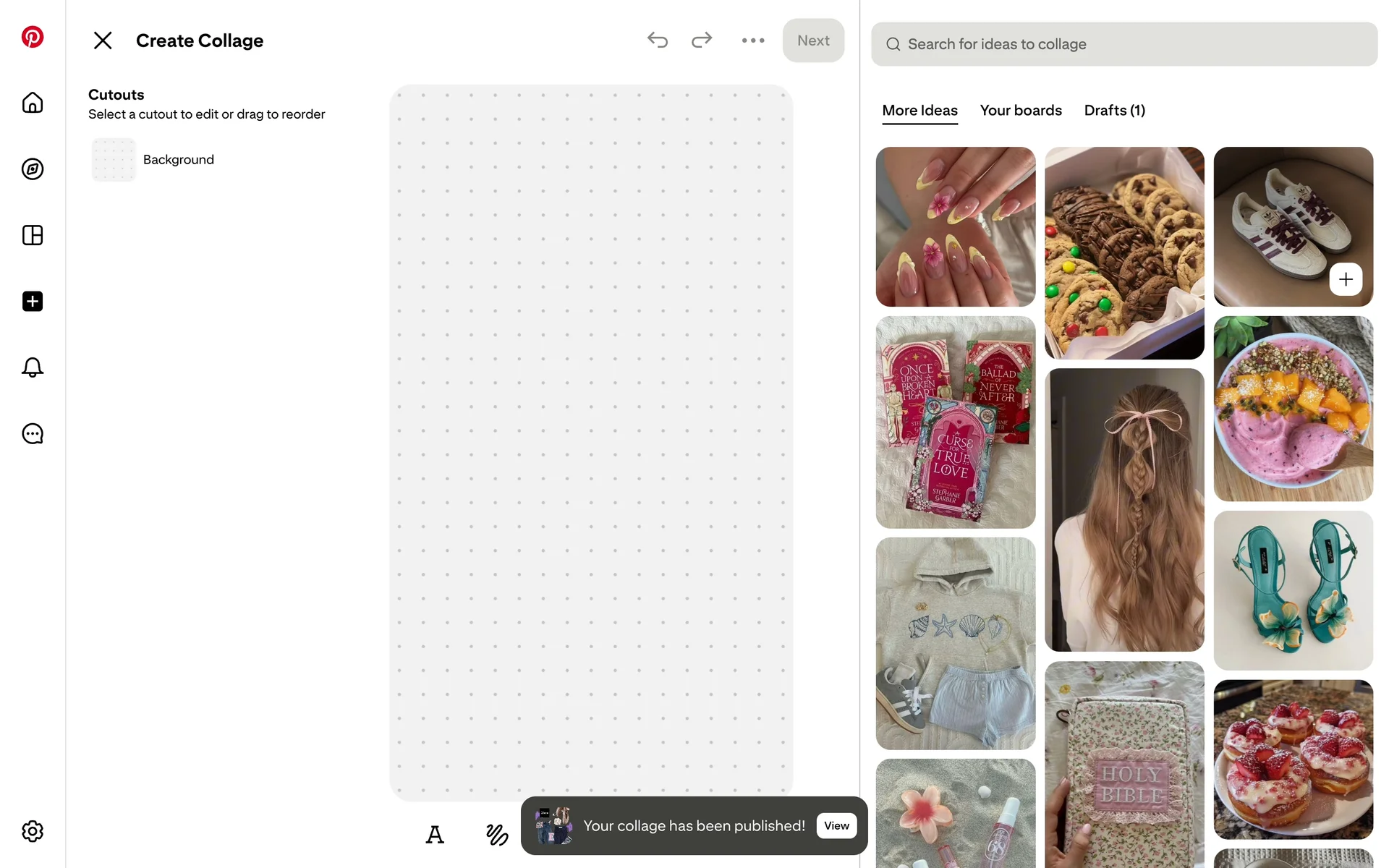Click View on published toast

coord(836,826)
